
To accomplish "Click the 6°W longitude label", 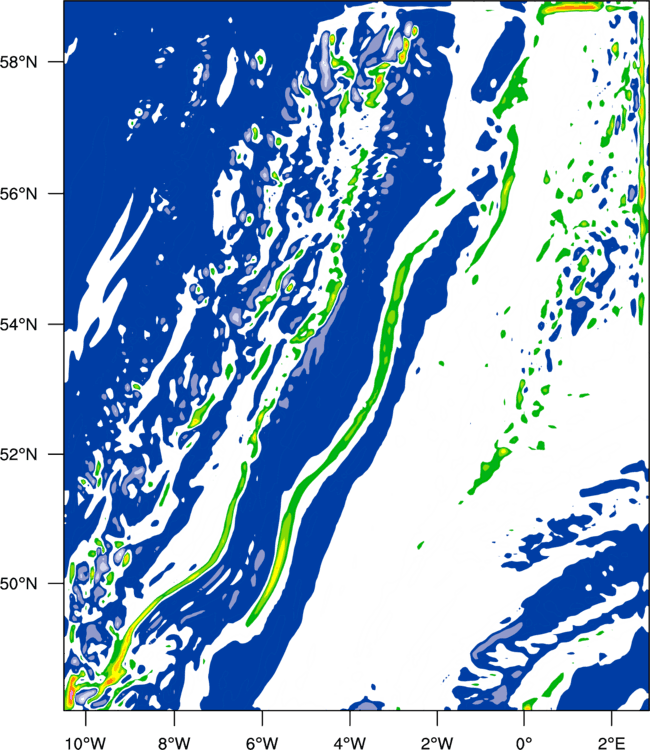I will 262,743.
